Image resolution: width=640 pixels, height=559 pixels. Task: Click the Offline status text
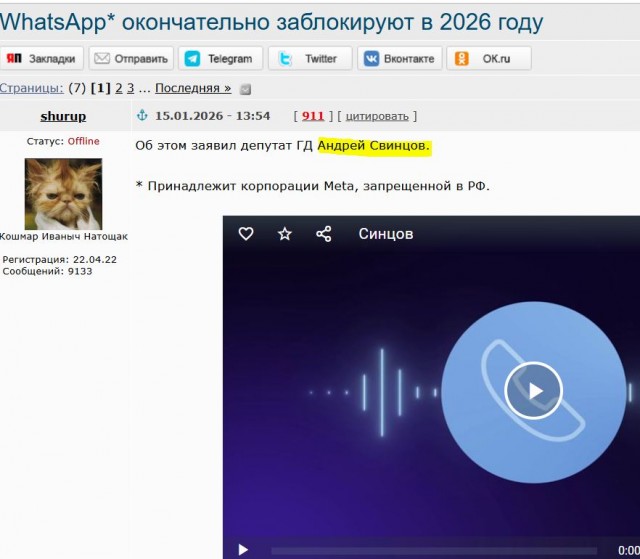coord(83,141)
